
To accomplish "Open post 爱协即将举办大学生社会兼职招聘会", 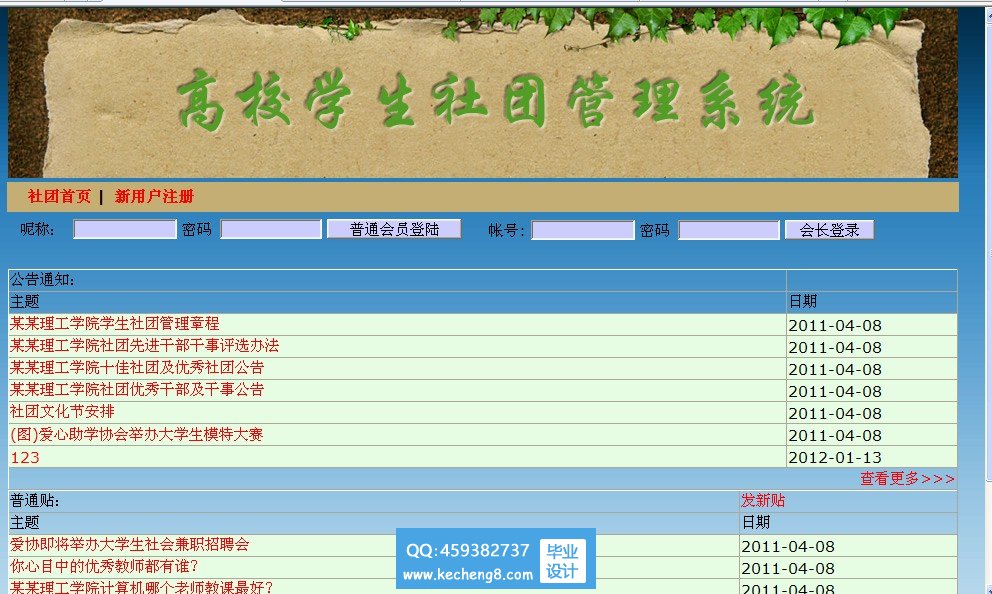I will [130, 545].
